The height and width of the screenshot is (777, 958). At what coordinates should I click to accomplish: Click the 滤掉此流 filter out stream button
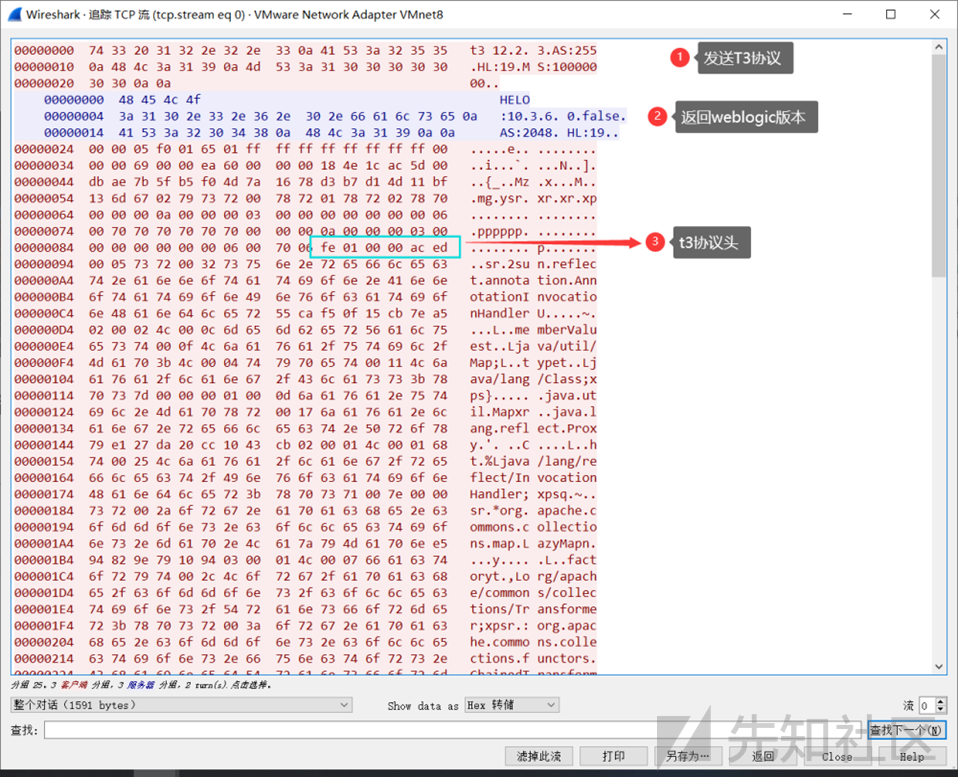point(538,756)
